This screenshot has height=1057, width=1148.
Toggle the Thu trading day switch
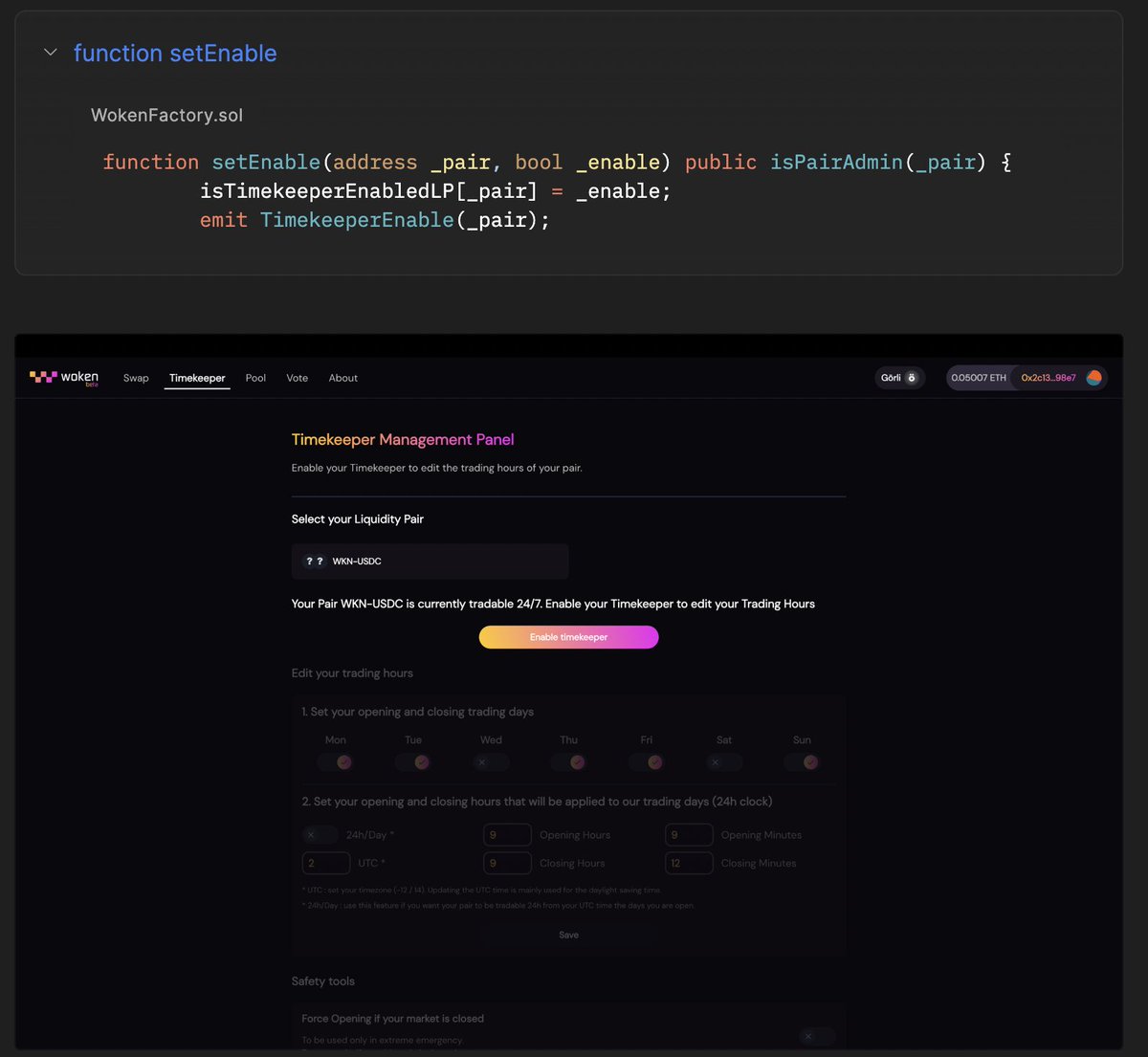pyautogui.click(x=568, y=762)
